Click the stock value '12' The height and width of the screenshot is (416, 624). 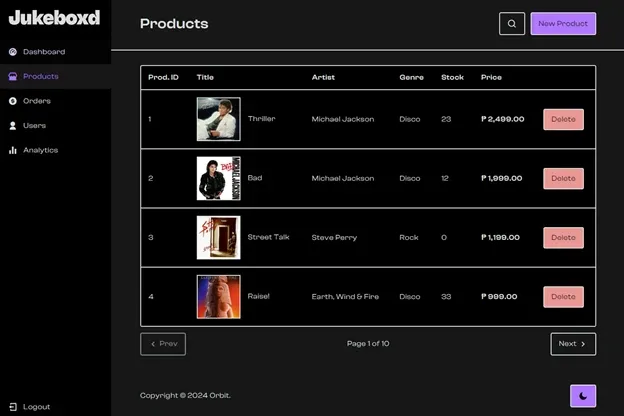point(445,178)
